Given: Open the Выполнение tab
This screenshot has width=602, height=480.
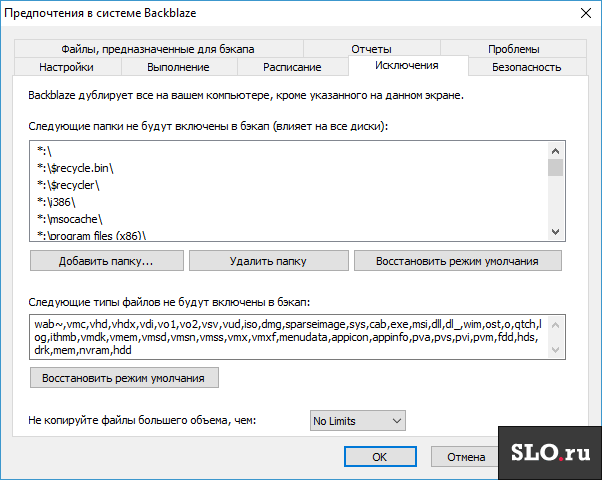Looking at the screenshot, I should pos(179,67).
